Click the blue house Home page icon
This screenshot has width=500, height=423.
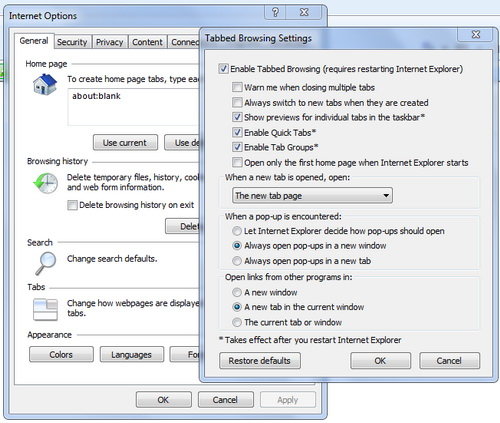[45, 85]
